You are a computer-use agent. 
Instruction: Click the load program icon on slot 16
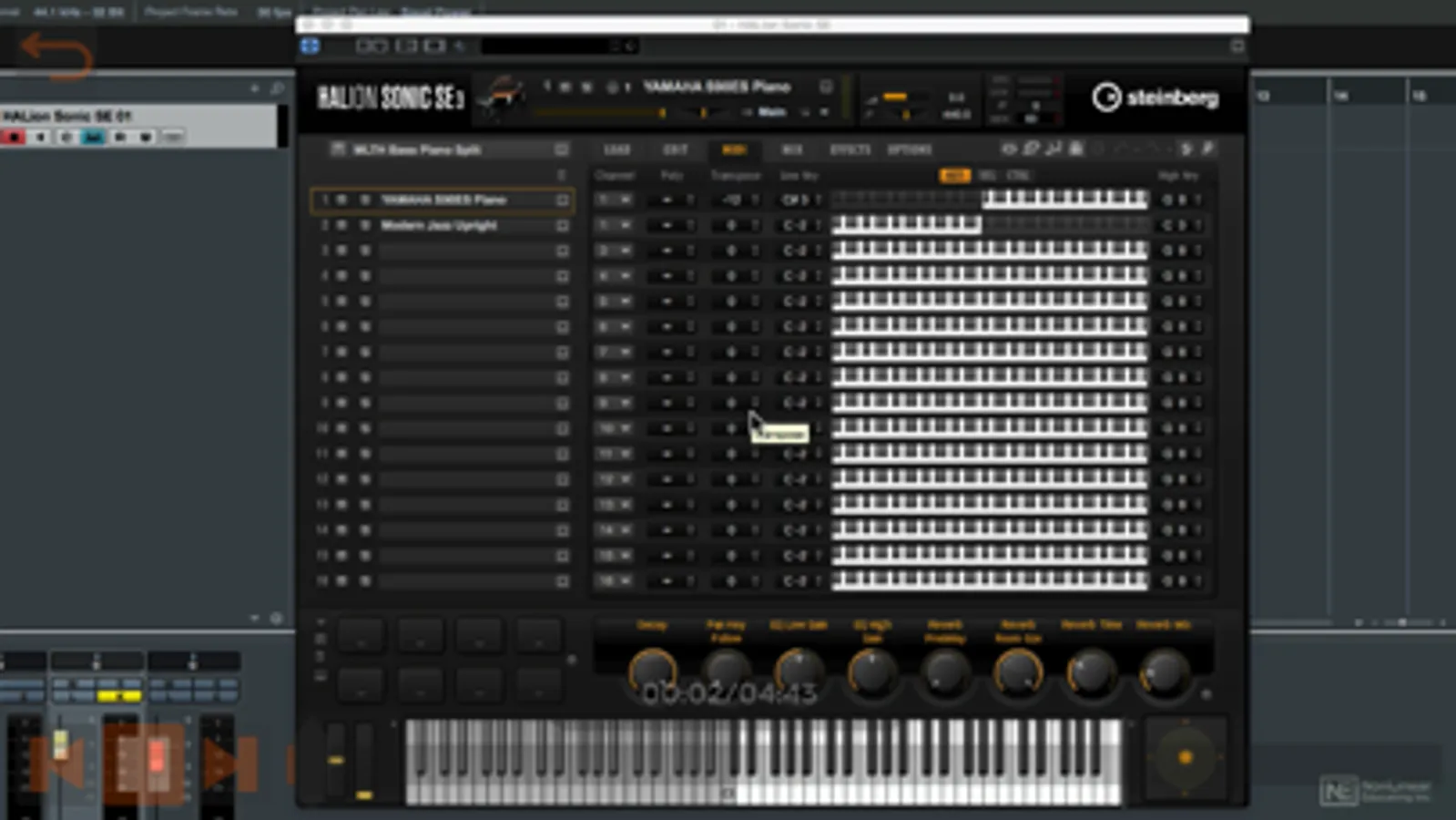click(562, 580)
